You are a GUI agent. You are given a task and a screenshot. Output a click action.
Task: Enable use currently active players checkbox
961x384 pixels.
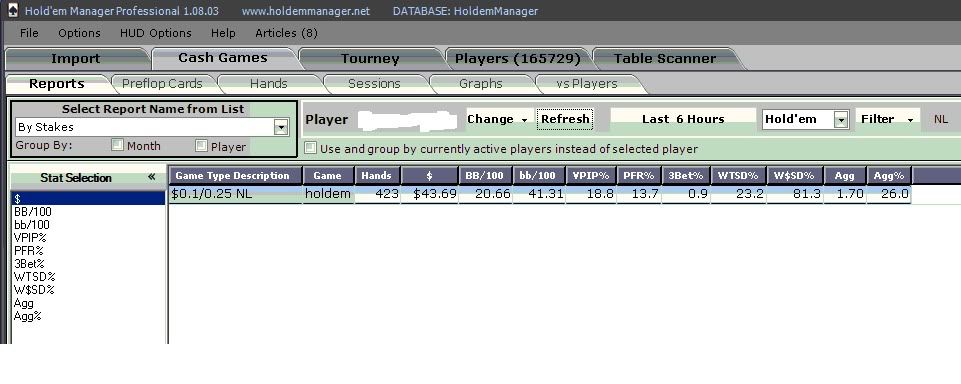(311, 148)
